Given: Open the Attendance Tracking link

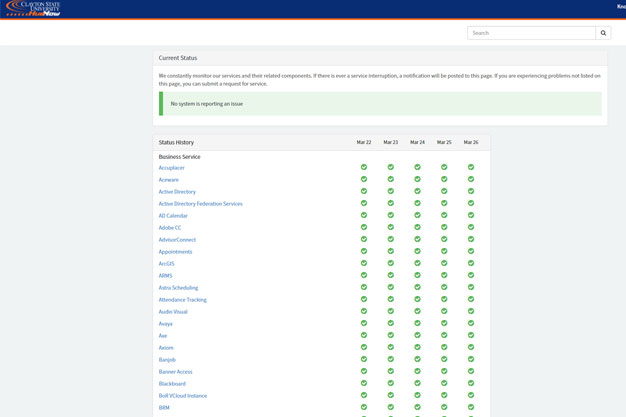Looking at the screenshot, I should [x=182, y=300].
